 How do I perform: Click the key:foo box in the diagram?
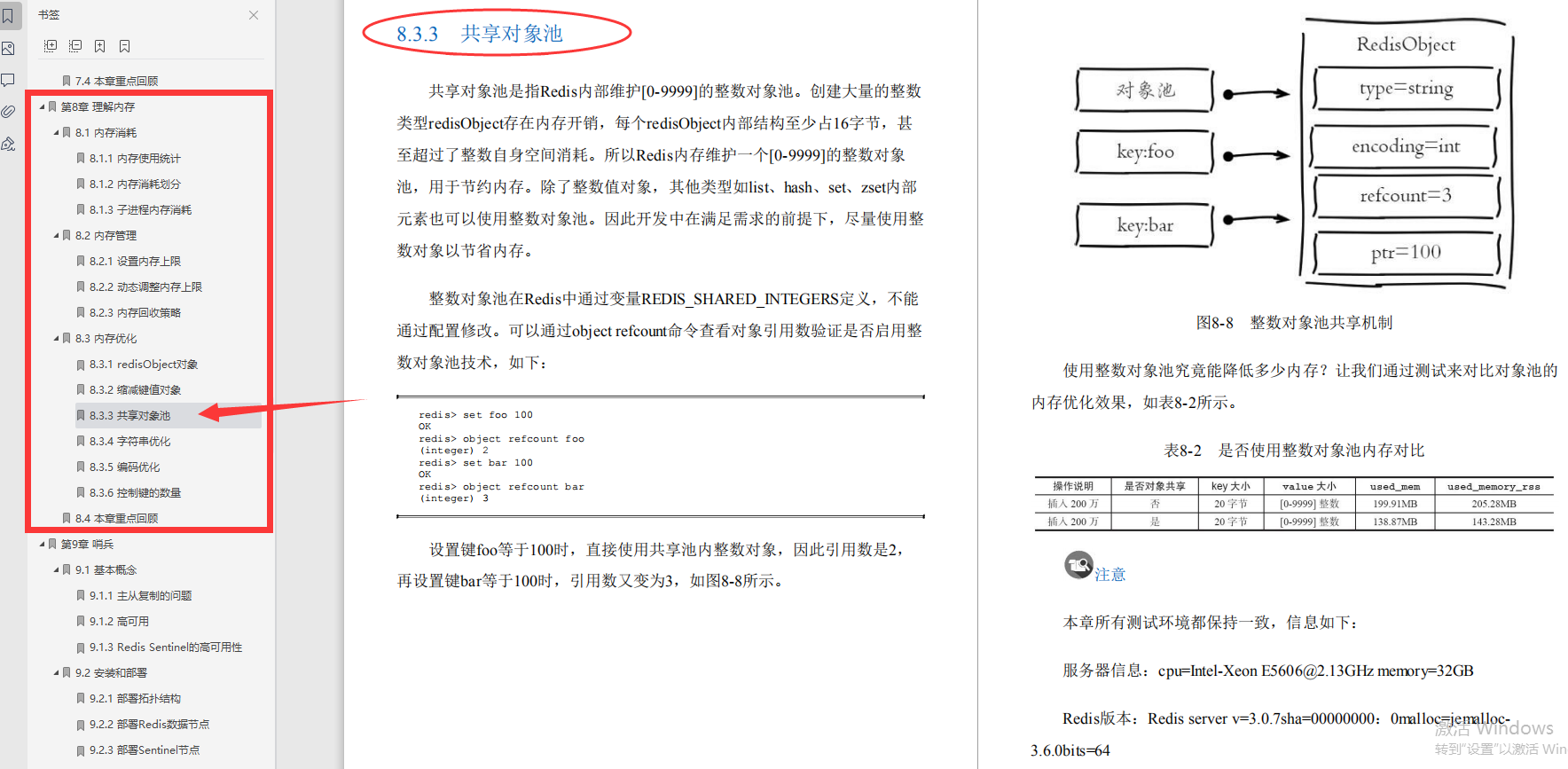click(1144, 152)
